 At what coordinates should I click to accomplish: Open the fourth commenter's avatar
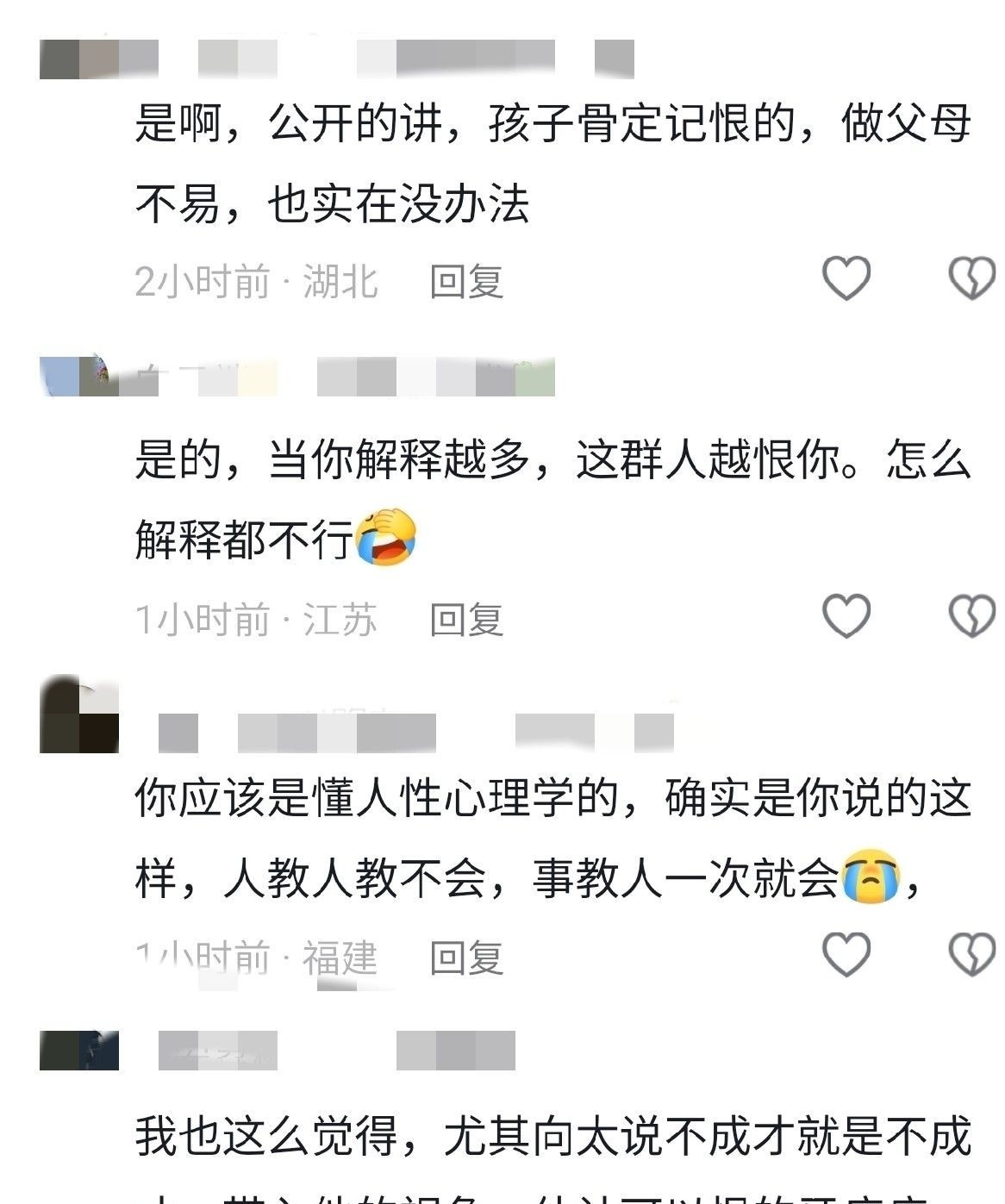click(x=79, y=1051)
